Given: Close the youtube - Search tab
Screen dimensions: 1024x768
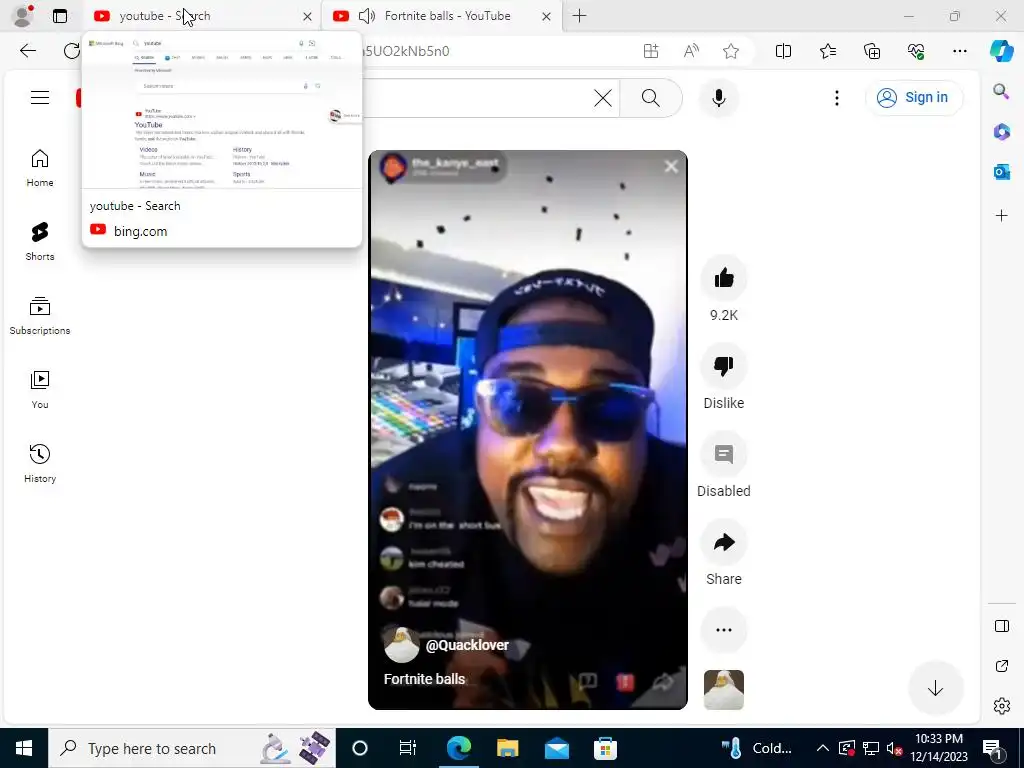Looking at the screenshot, I should (x=307, y=16).
